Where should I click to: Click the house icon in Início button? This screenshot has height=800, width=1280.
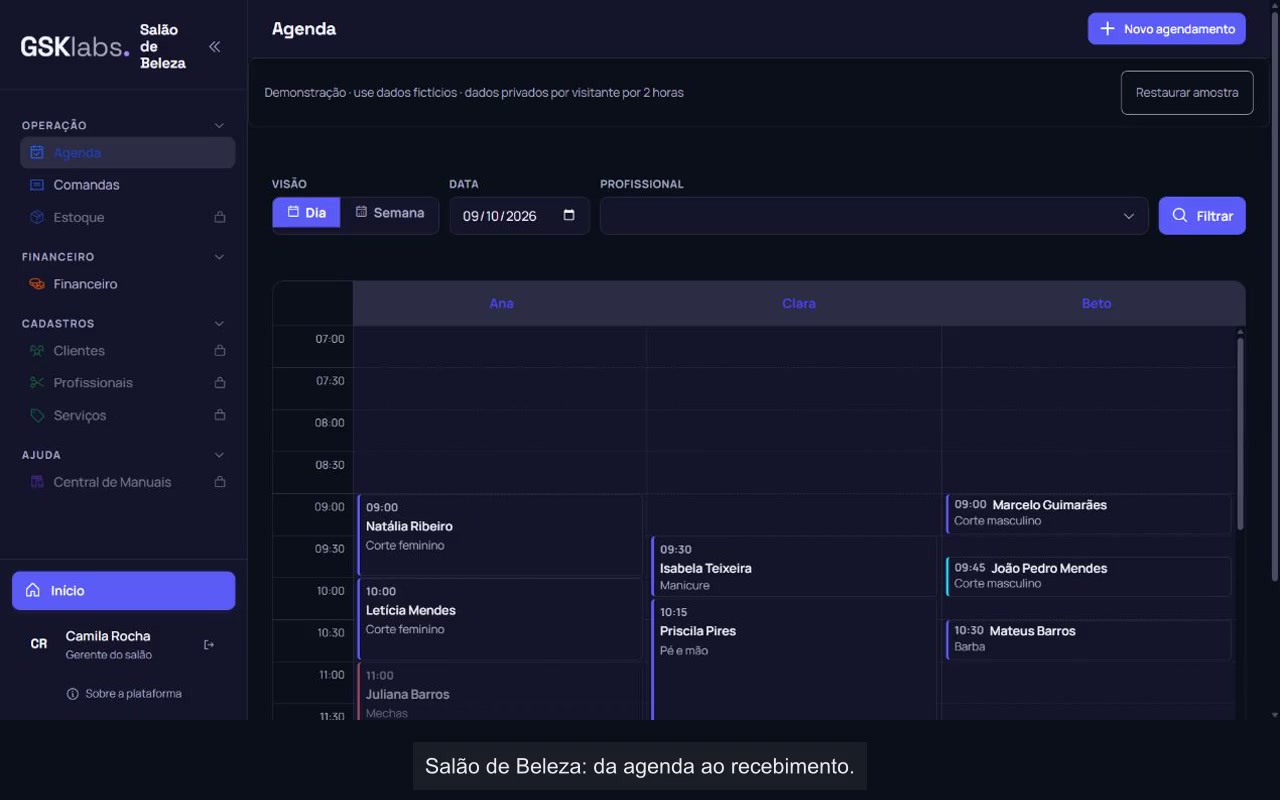point(33,590)
